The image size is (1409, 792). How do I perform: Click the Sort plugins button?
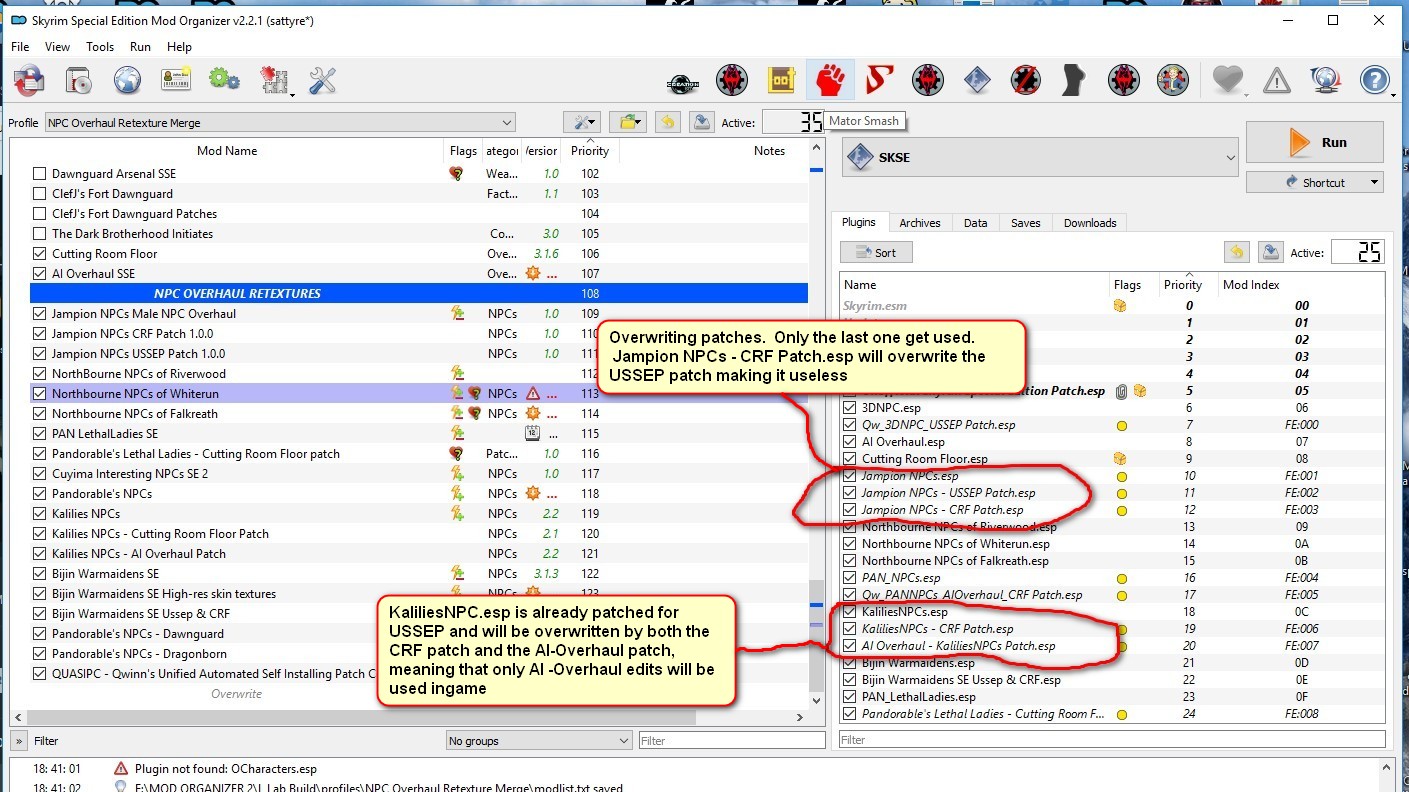coord(876,253)
